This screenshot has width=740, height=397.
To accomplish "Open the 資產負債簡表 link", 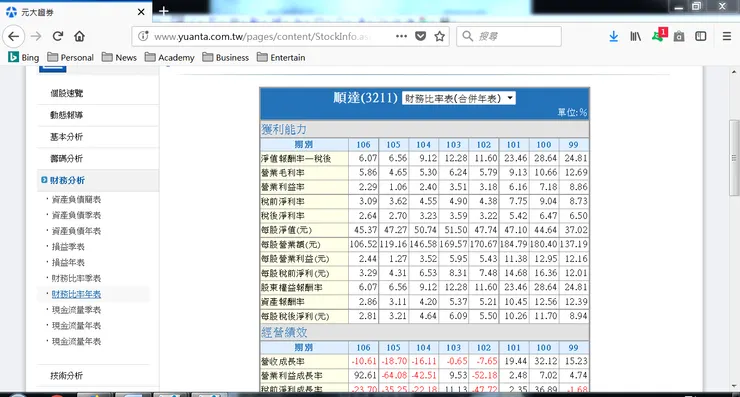I will point(76,200).
